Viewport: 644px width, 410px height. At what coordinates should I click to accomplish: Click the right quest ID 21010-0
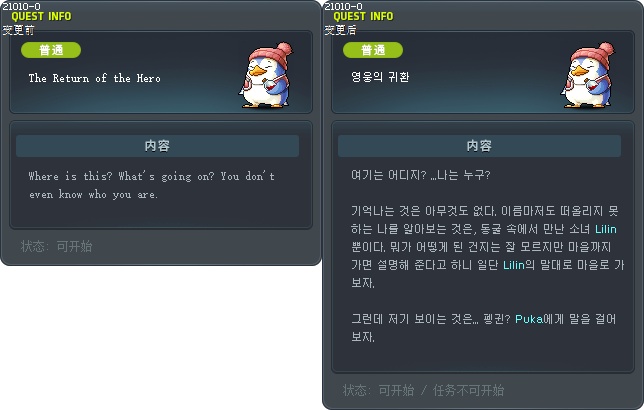coord(343,6)
